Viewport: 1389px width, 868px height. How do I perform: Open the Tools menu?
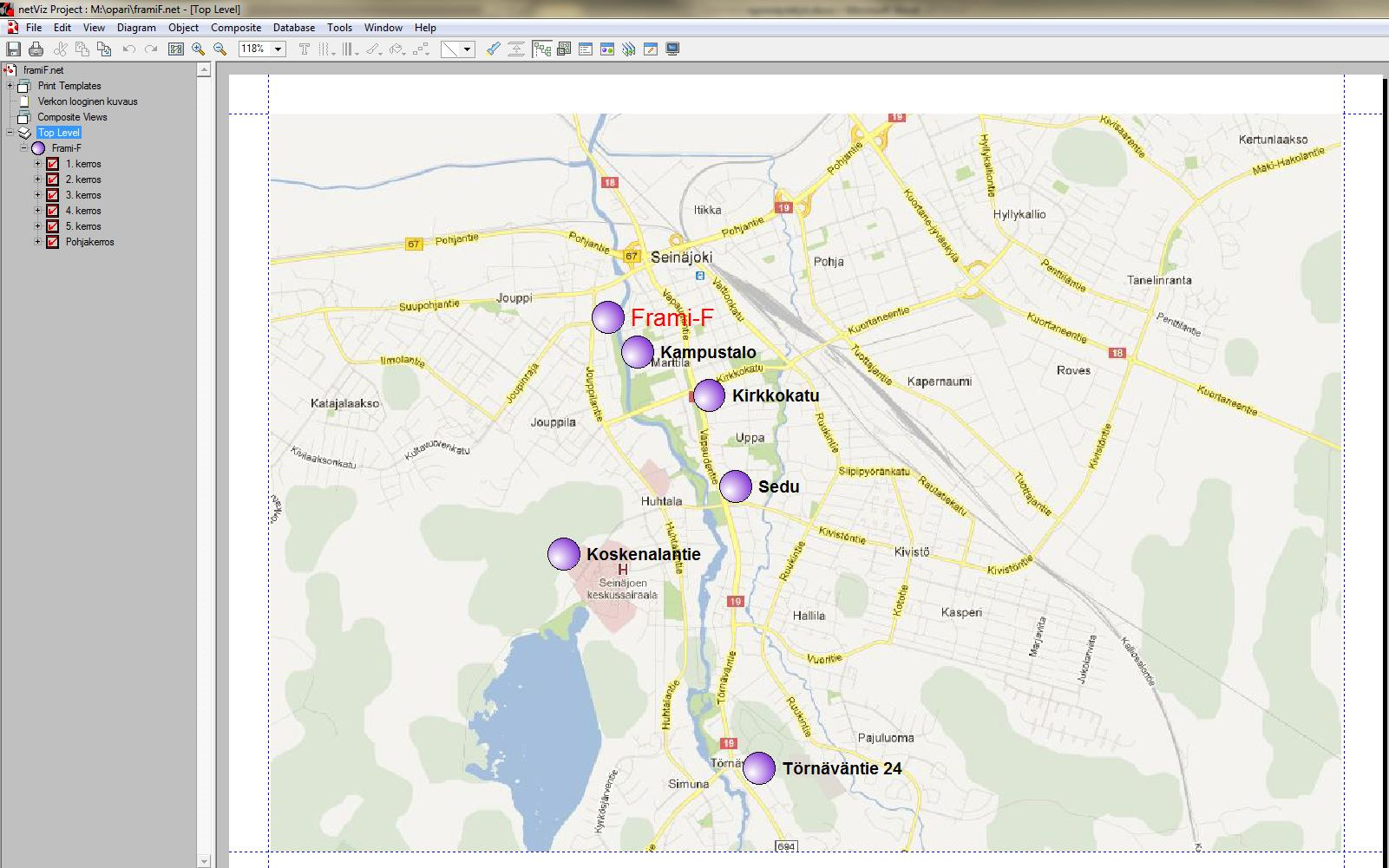339,28
